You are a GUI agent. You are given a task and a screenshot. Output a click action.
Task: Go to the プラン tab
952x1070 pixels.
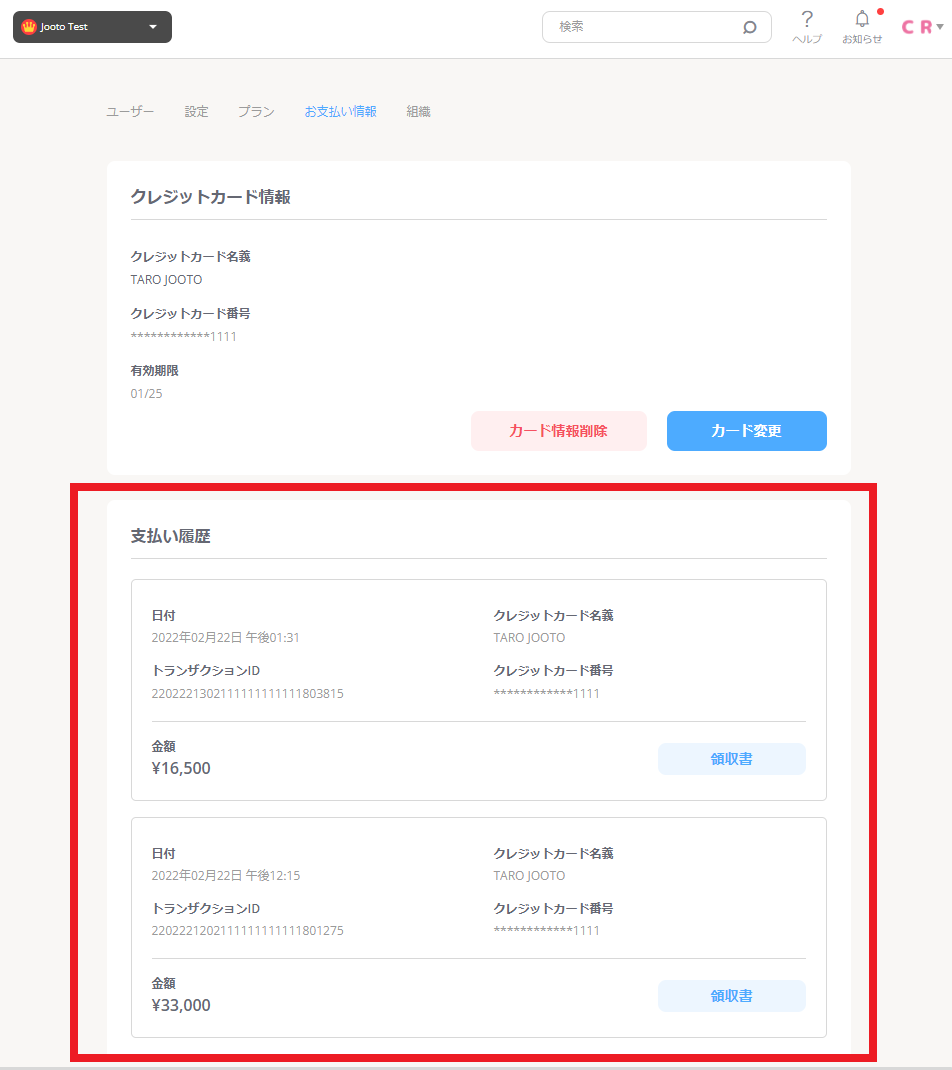coord(256,112)
